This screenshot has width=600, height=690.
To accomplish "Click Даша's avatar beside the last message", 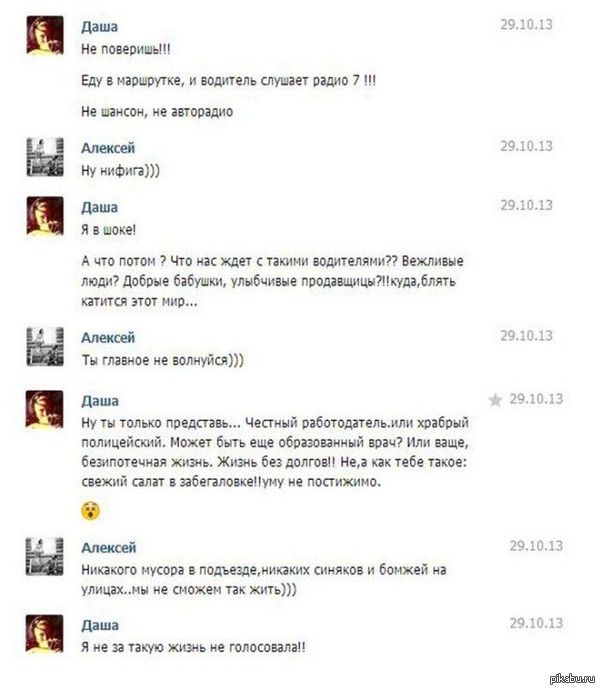I will point(44,634).
